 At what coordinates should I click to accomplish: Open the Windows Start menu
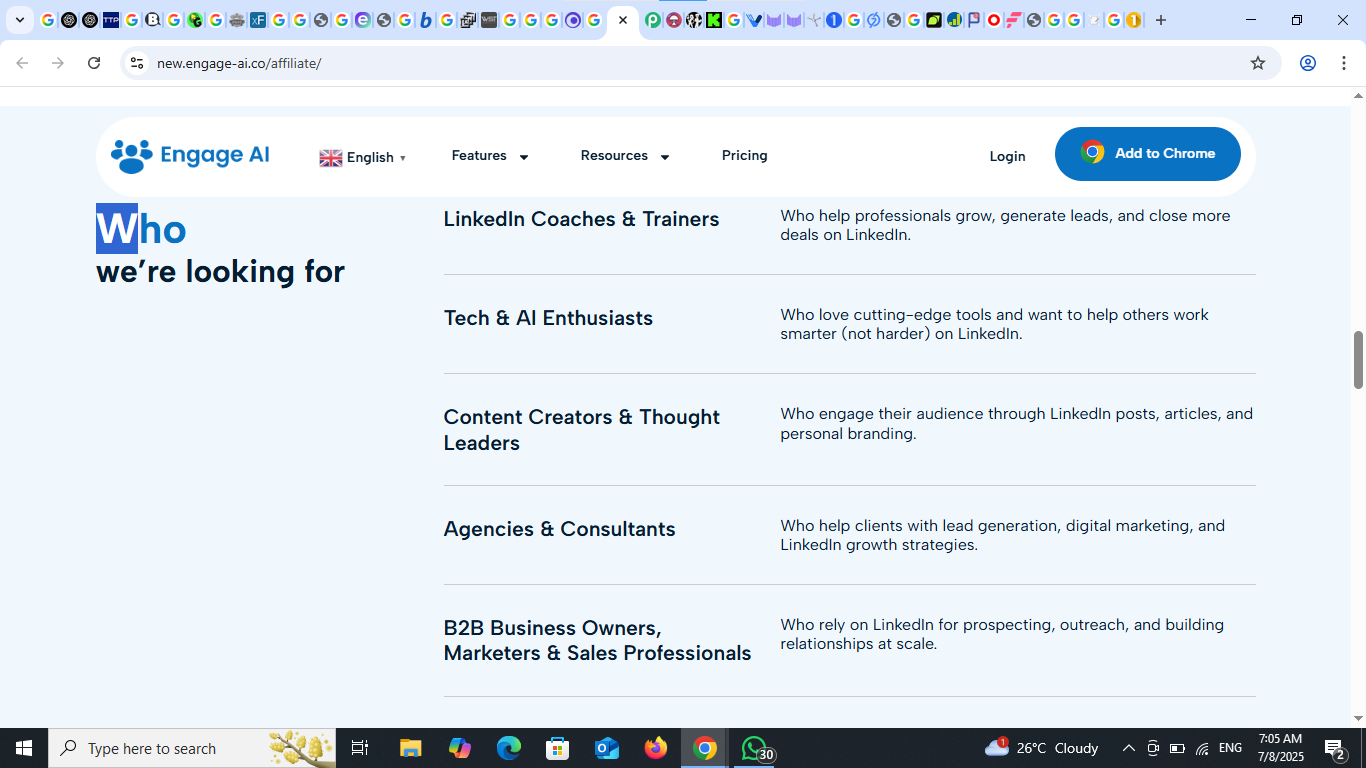point(24,748)
